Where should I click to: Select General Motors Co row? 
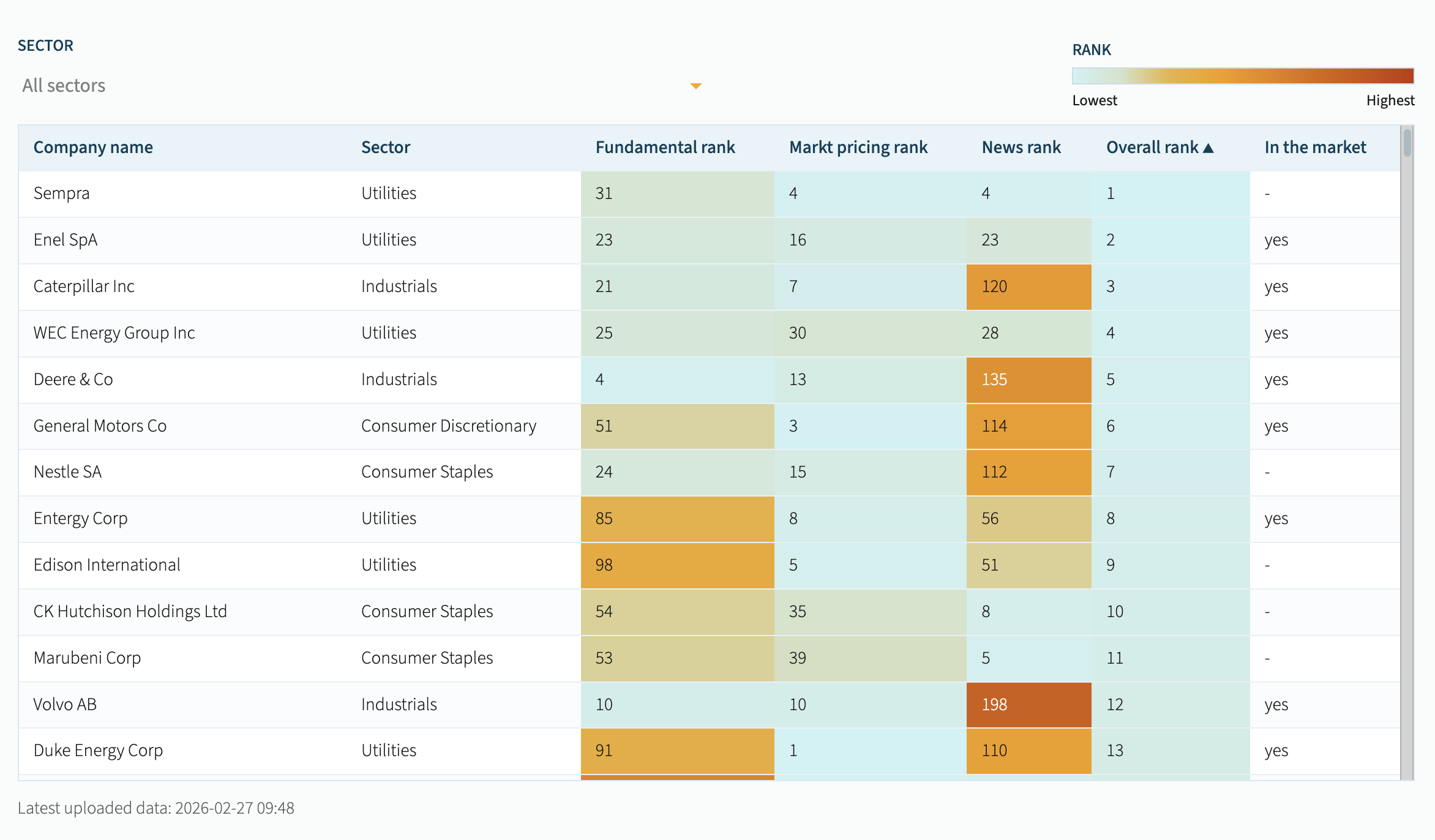pyautogui.click(x=100, y=426)
